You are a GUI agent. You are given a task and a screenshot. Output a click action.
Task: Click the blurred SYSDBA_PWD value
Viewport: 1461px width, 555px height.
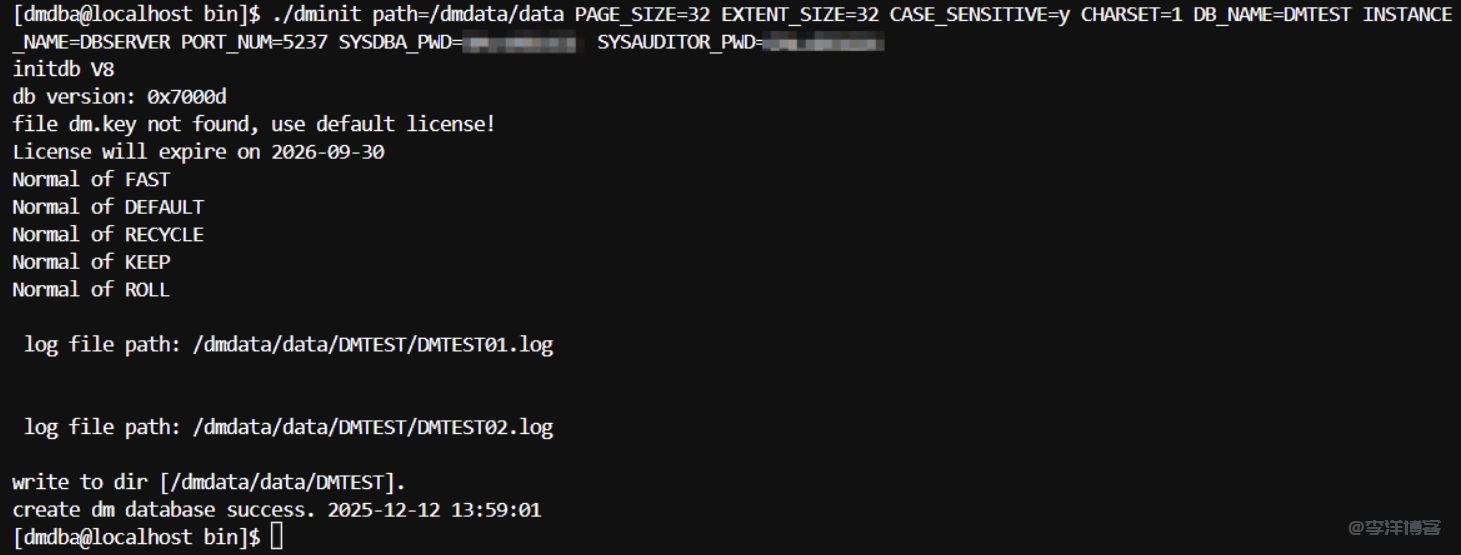pos(521,43)
